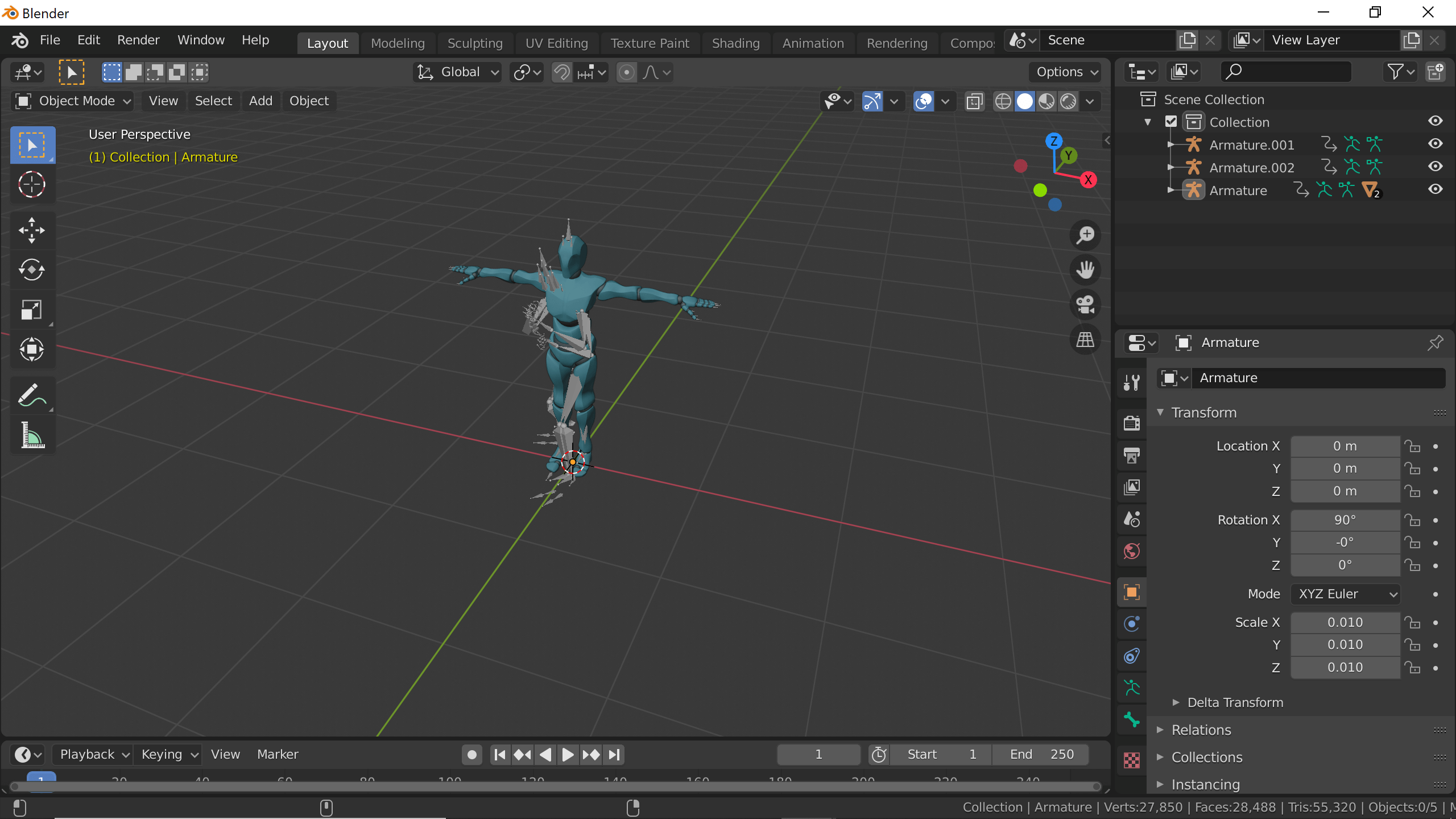Collapse the Transform panel

point(1160,412)
